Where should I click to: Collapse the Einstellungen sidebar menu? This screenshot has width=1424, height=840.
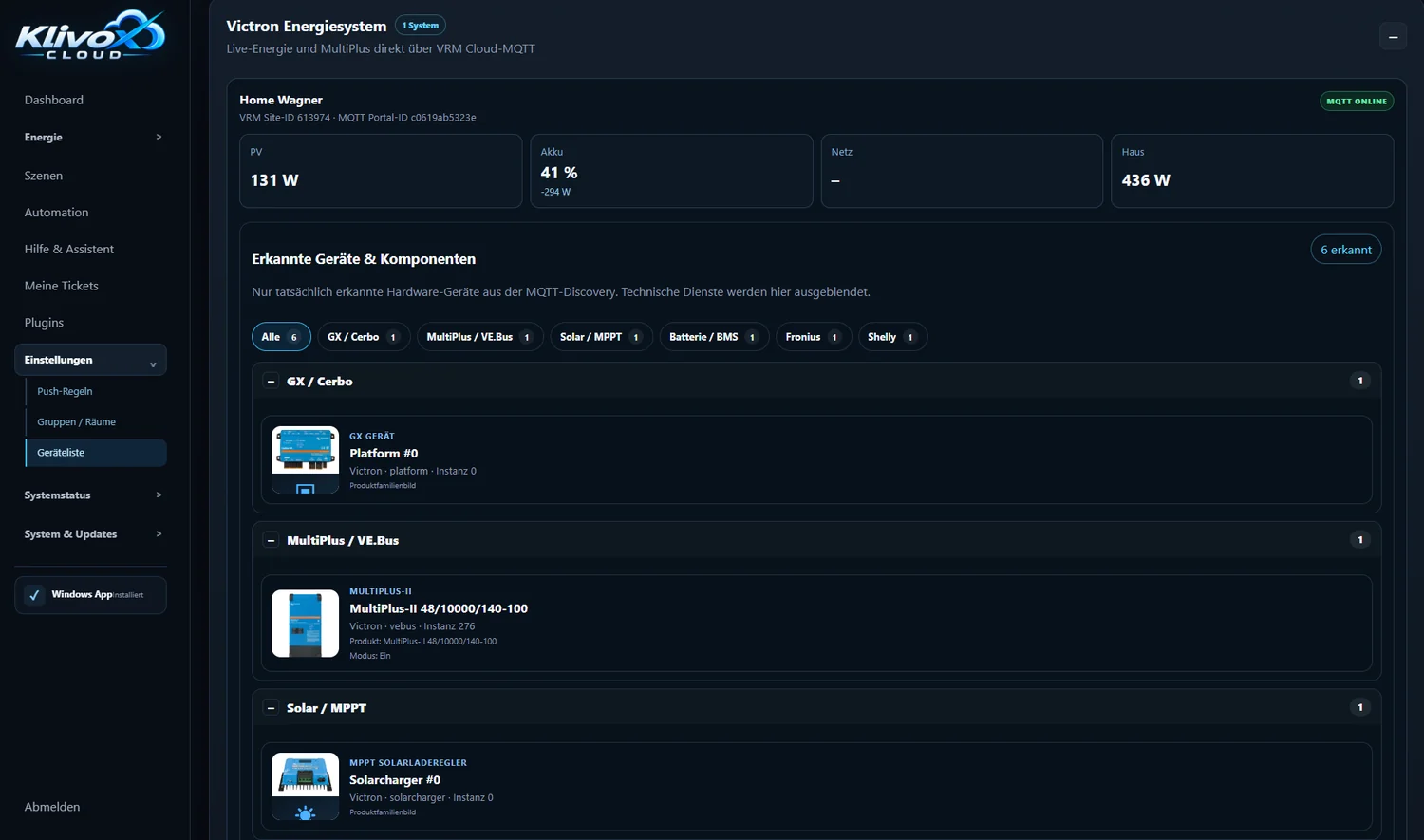click(x=90, y=360)
